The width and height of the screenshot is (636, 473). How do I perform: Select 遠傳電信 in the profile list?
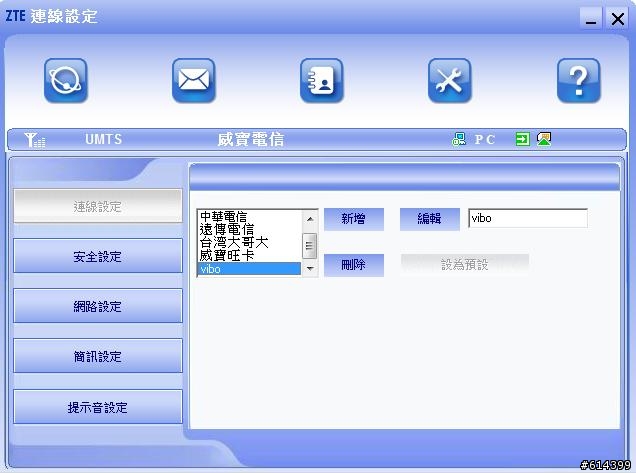(x=249, y=230)
